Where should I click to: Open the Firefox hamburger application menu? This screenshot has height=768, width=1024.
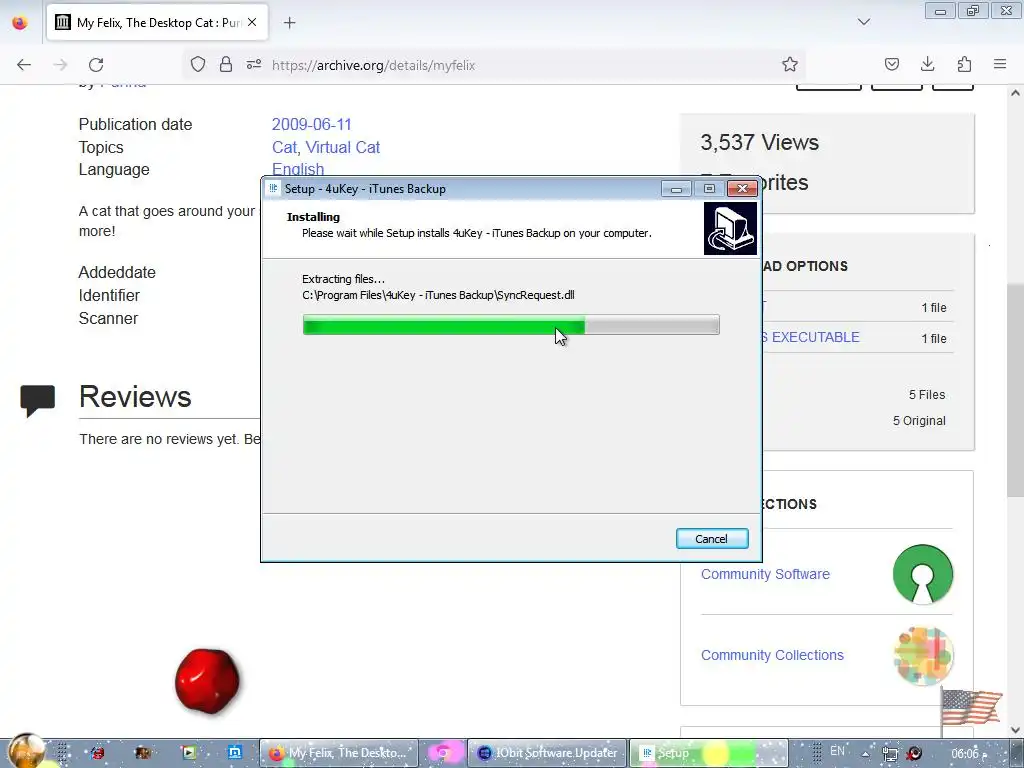pos(1000,64)
